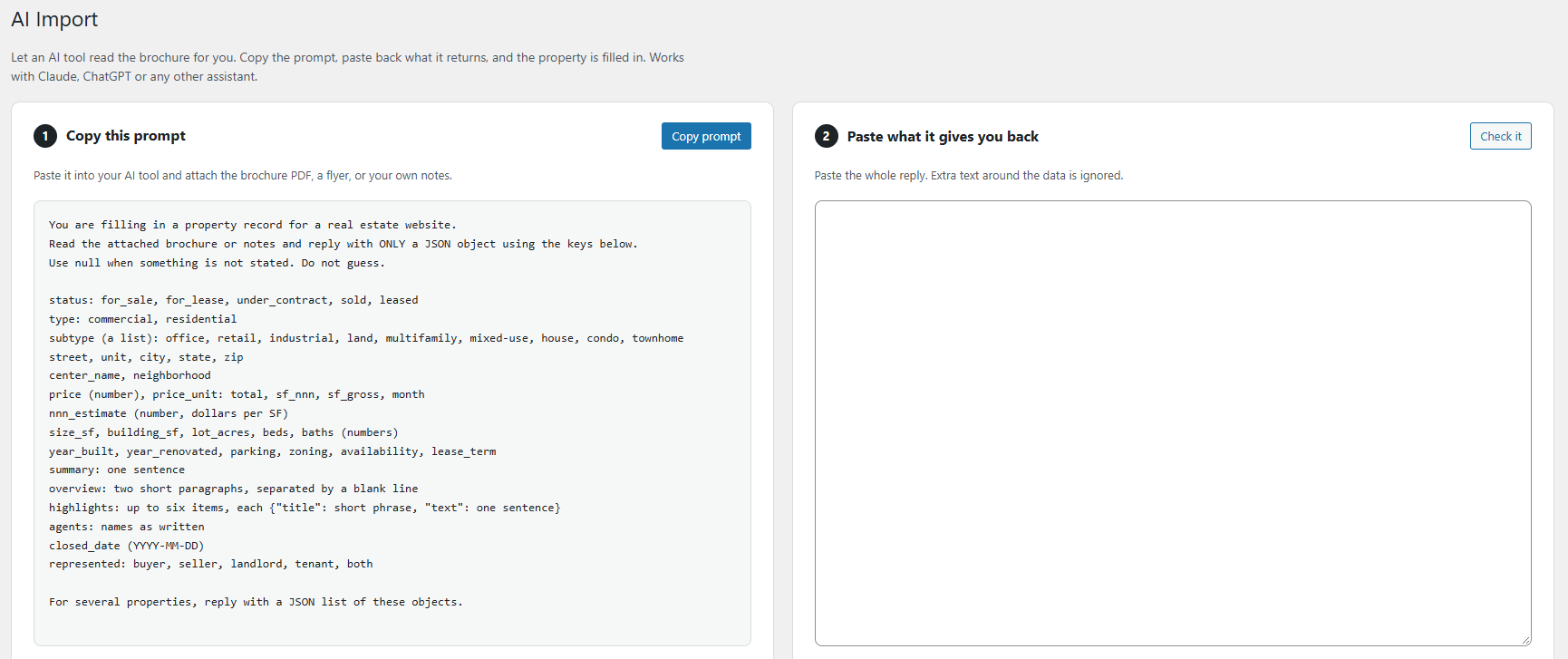
Task: Click the prompt line 'Use null when something is not stated'
Action: [217, 263]
